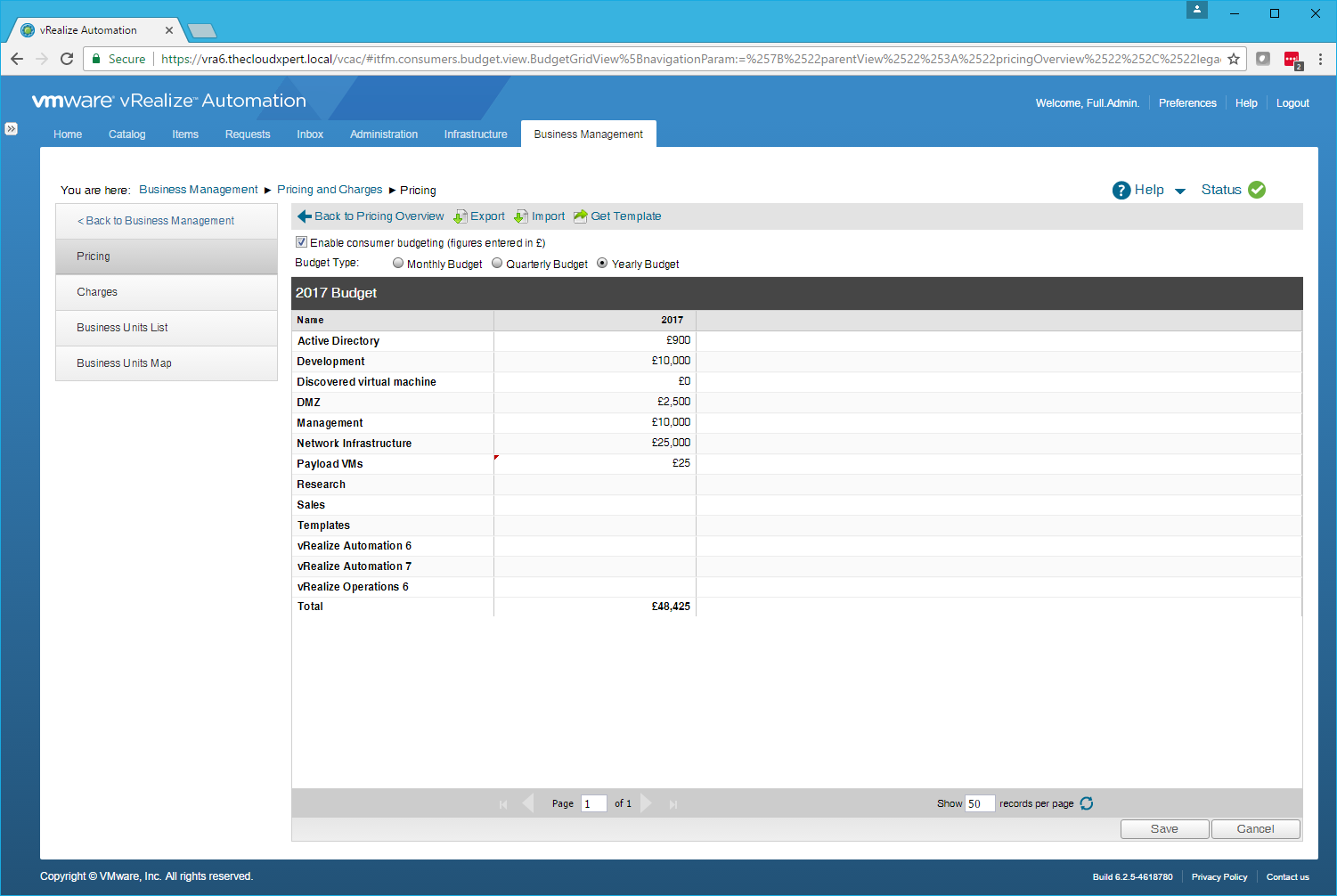Select the Monthly Budget radio option
Viewport: 1337px width, 896px height.
pos(398,264)
